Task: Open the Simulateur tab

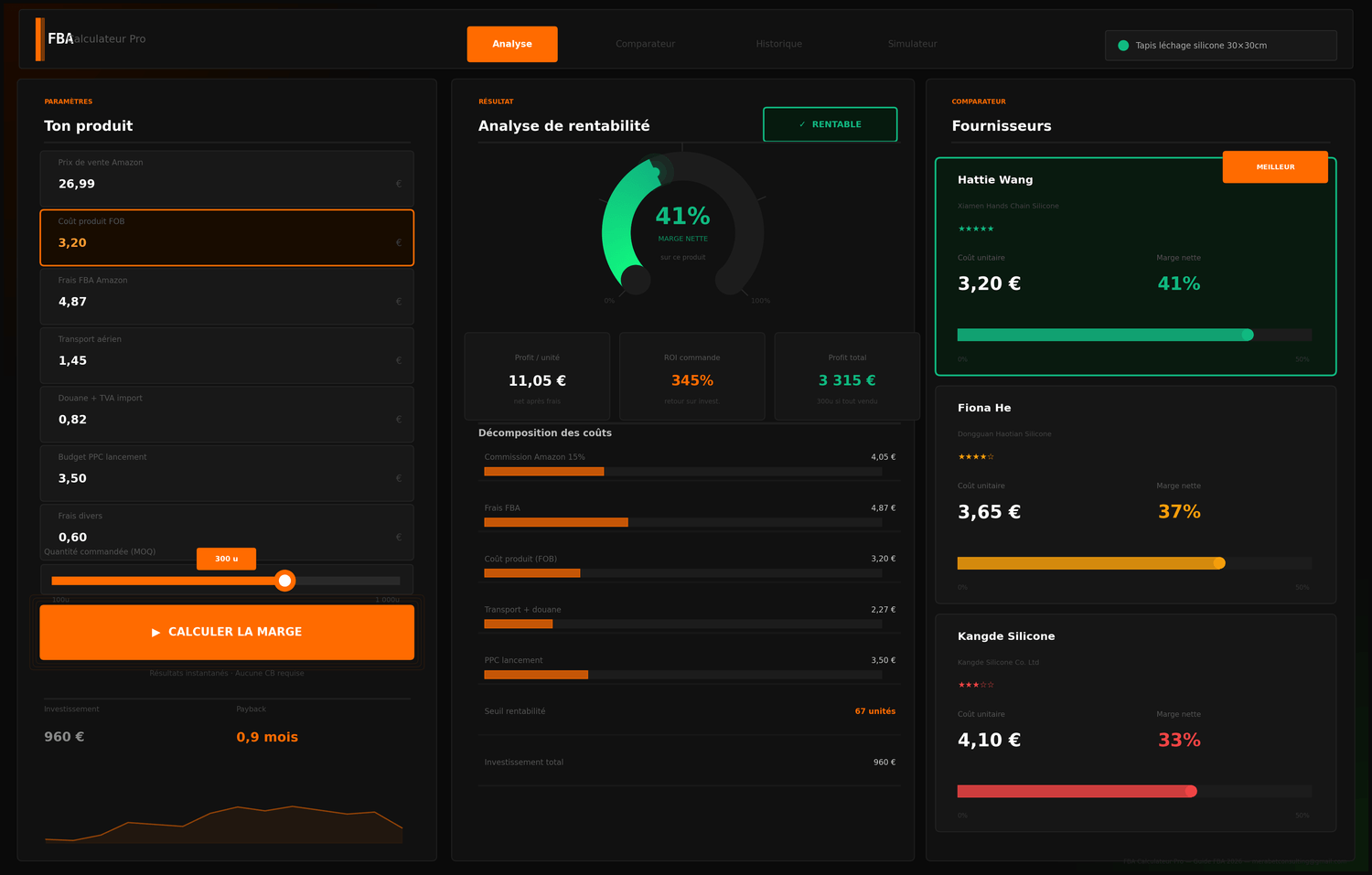Action: [x=912, y=44]
